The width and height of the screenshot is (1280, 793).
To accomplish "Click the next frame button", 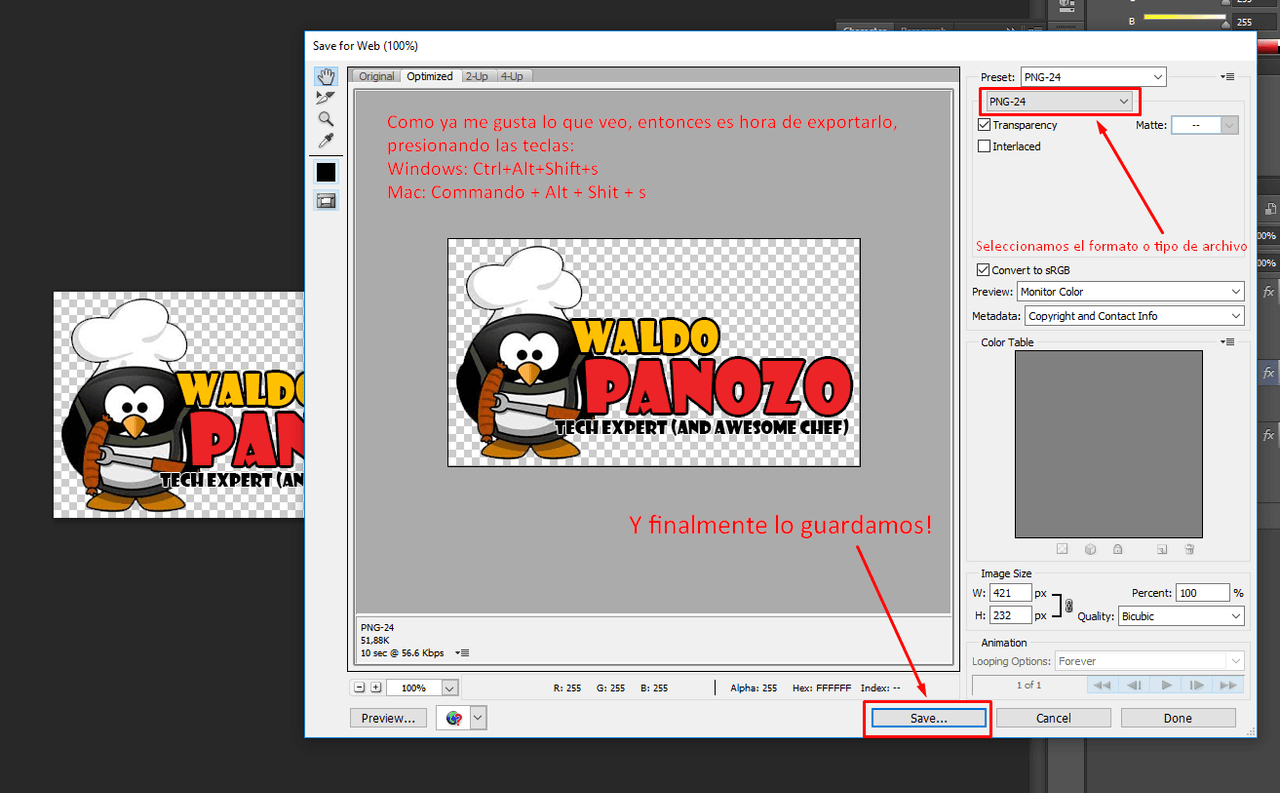I will tap(1197, 685).
